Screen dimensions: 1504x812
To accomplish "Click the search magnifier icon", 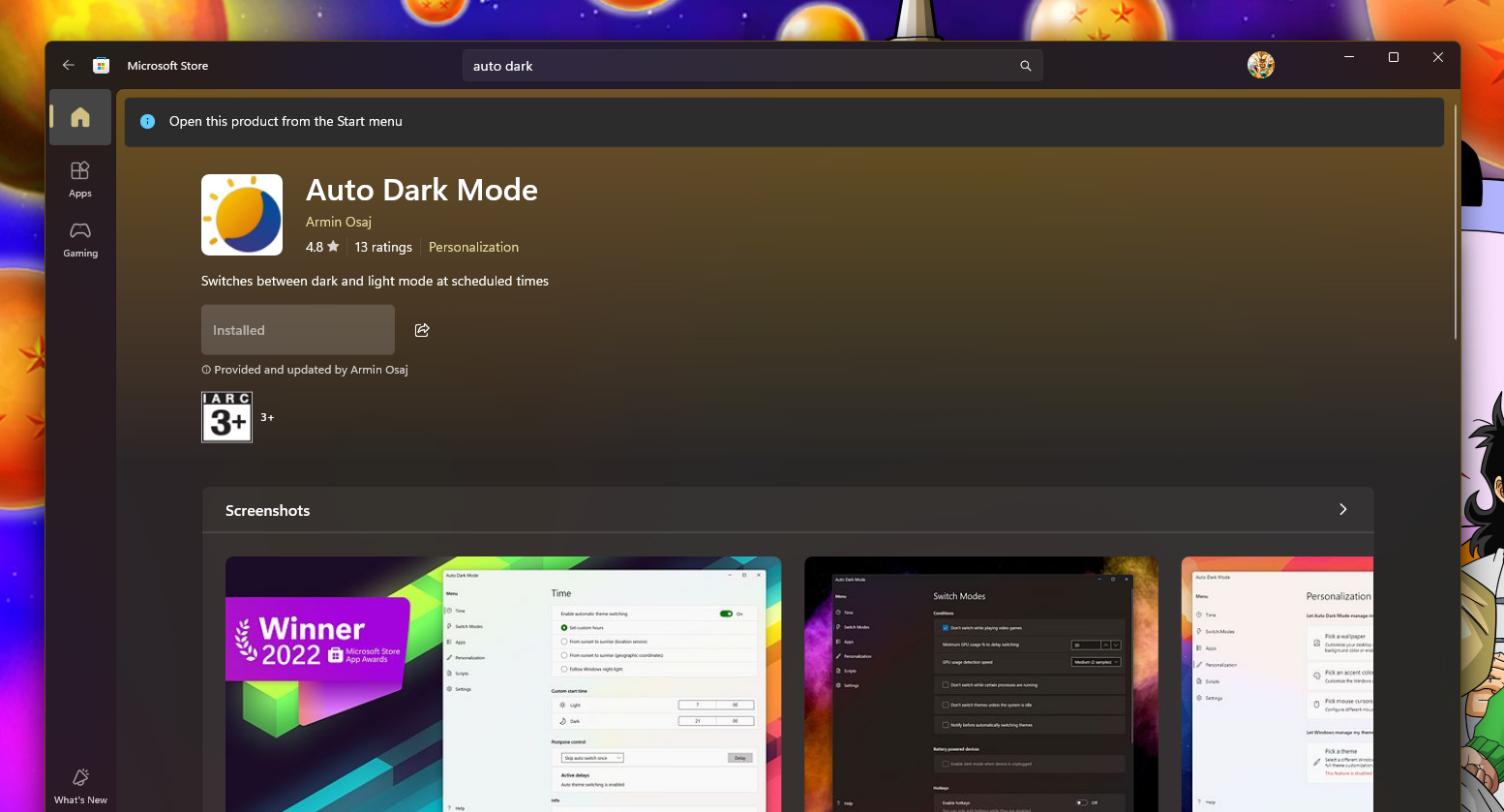I will (x=1025, y=66).
